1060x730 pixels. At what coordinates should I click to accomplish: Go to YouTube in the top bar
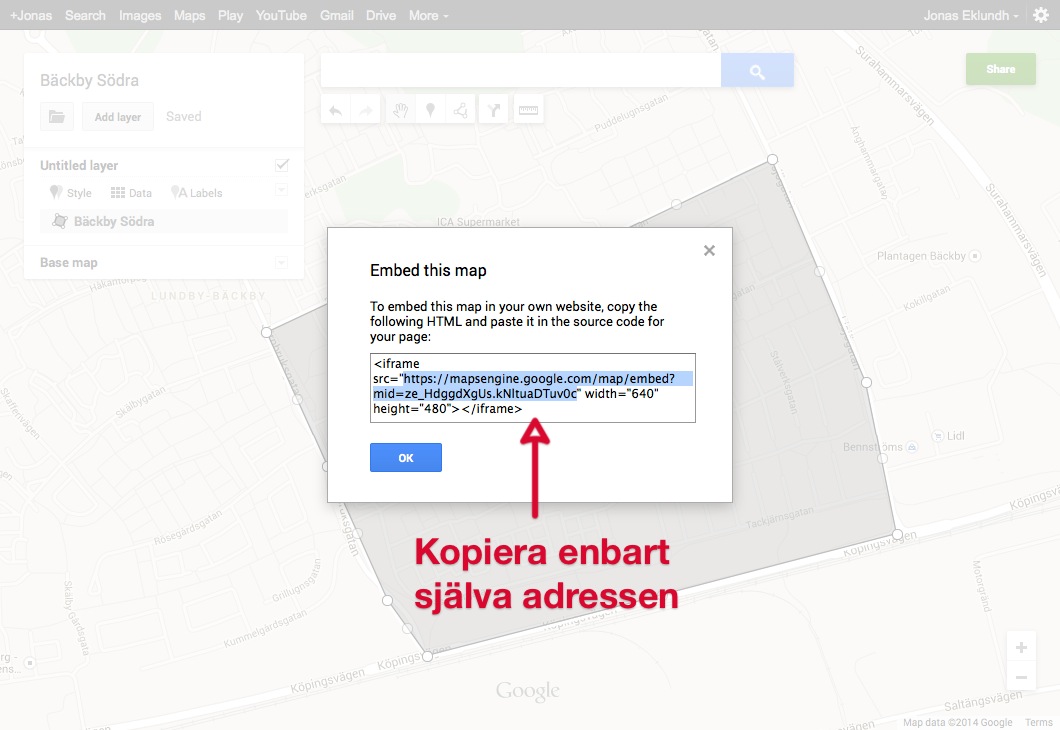click(281, 16)
